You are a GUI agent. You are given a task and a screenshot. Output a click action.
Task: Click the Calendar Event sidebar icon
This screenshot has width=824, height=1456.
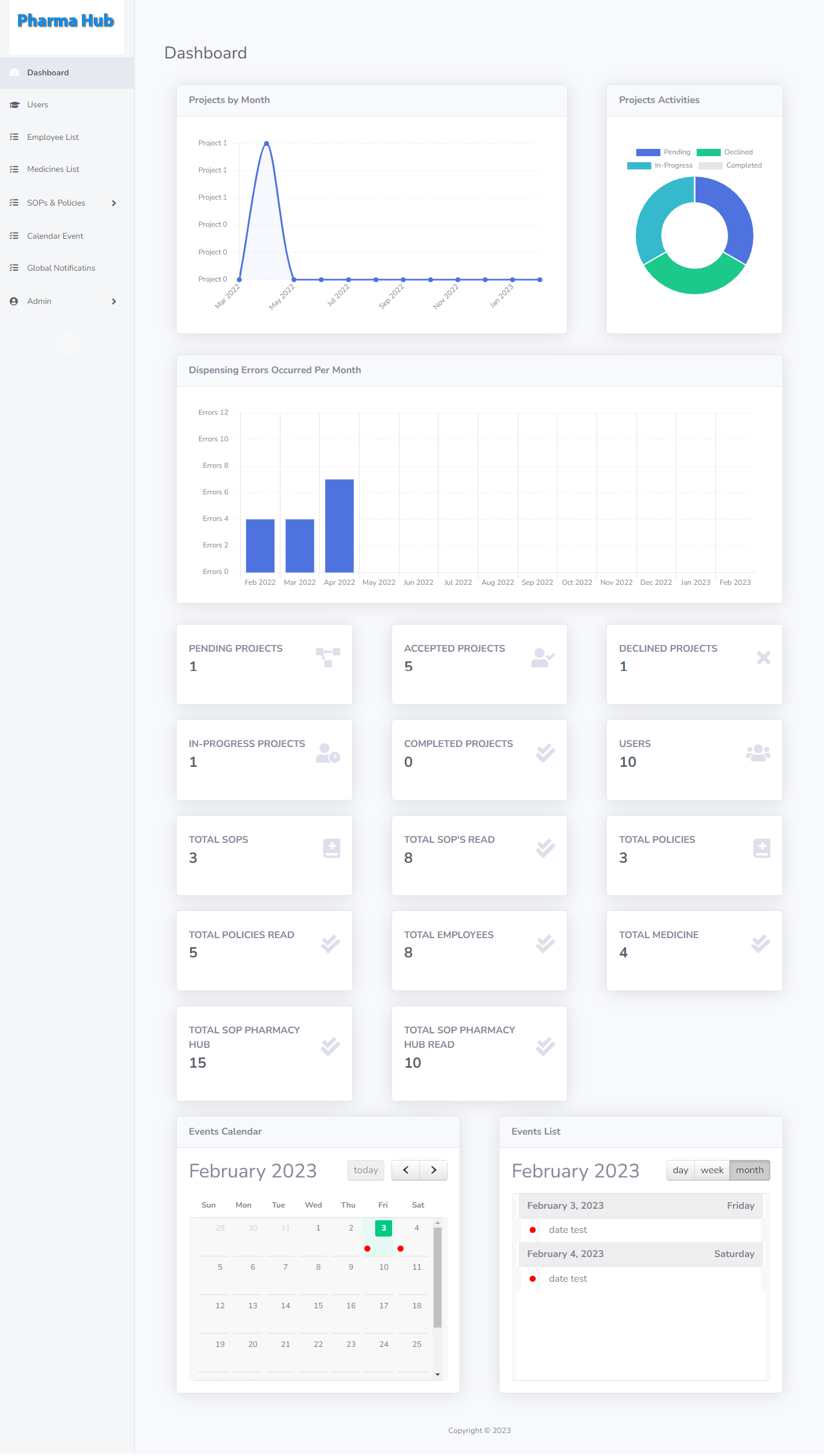click(x=14, y=236)
